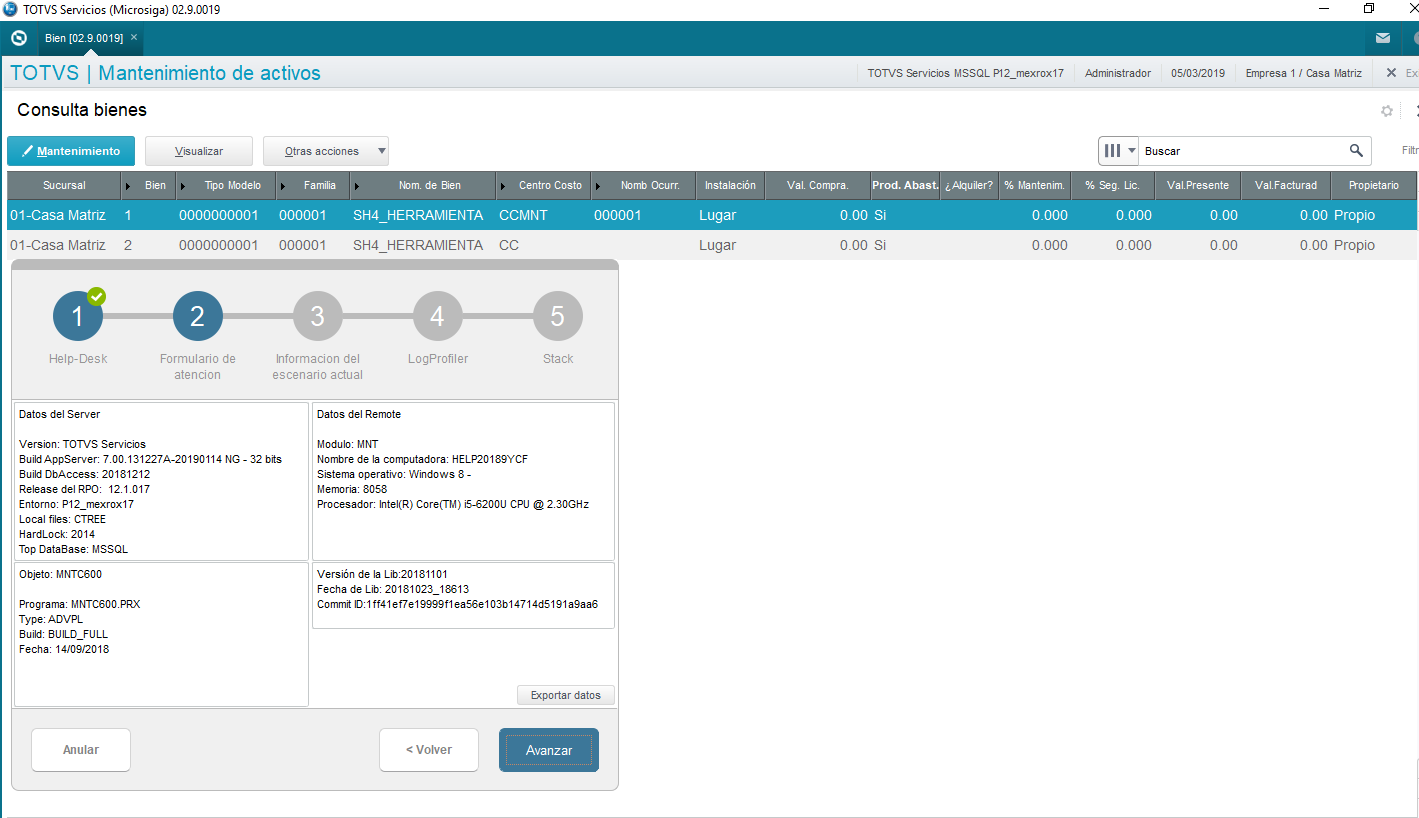Viewport: 1419px width, 818px height.
Task: Click the Avanzar button
Action: [549, 750]
